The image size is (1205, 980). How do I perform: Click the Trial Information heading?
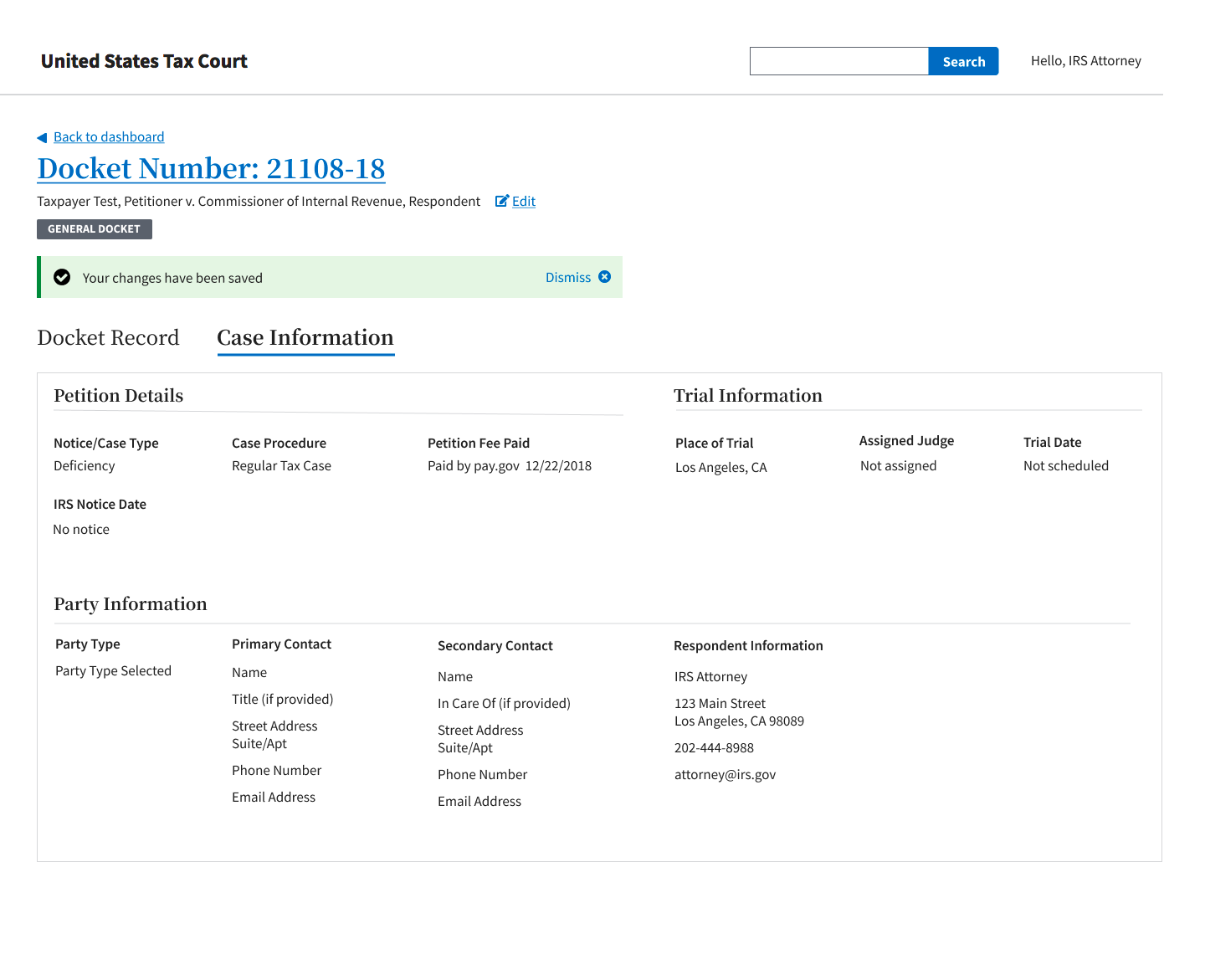748,396
